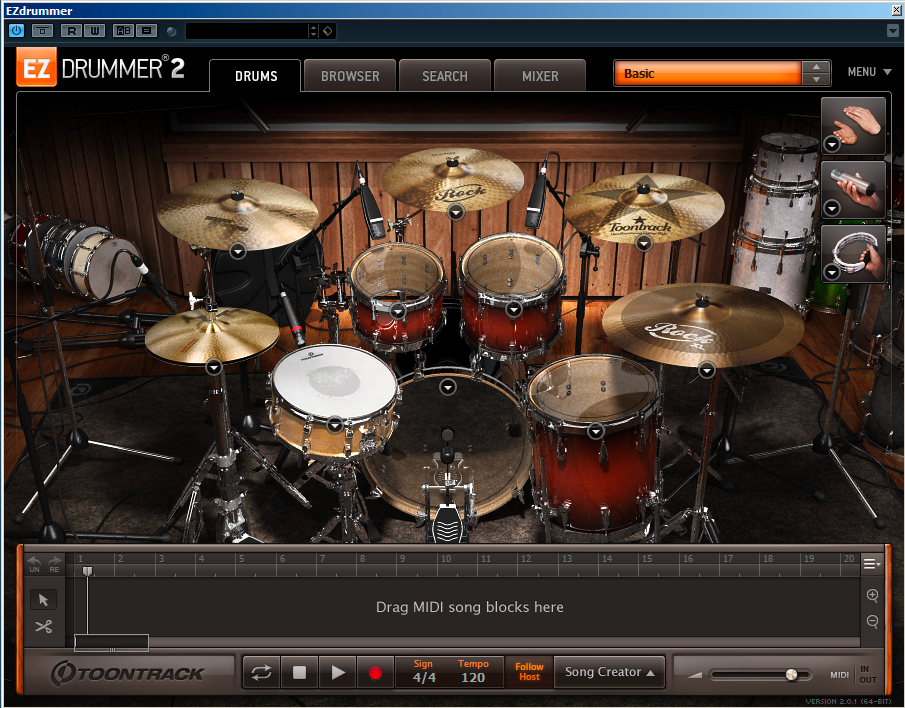Open the snare drum options arrow

[335, 425]
